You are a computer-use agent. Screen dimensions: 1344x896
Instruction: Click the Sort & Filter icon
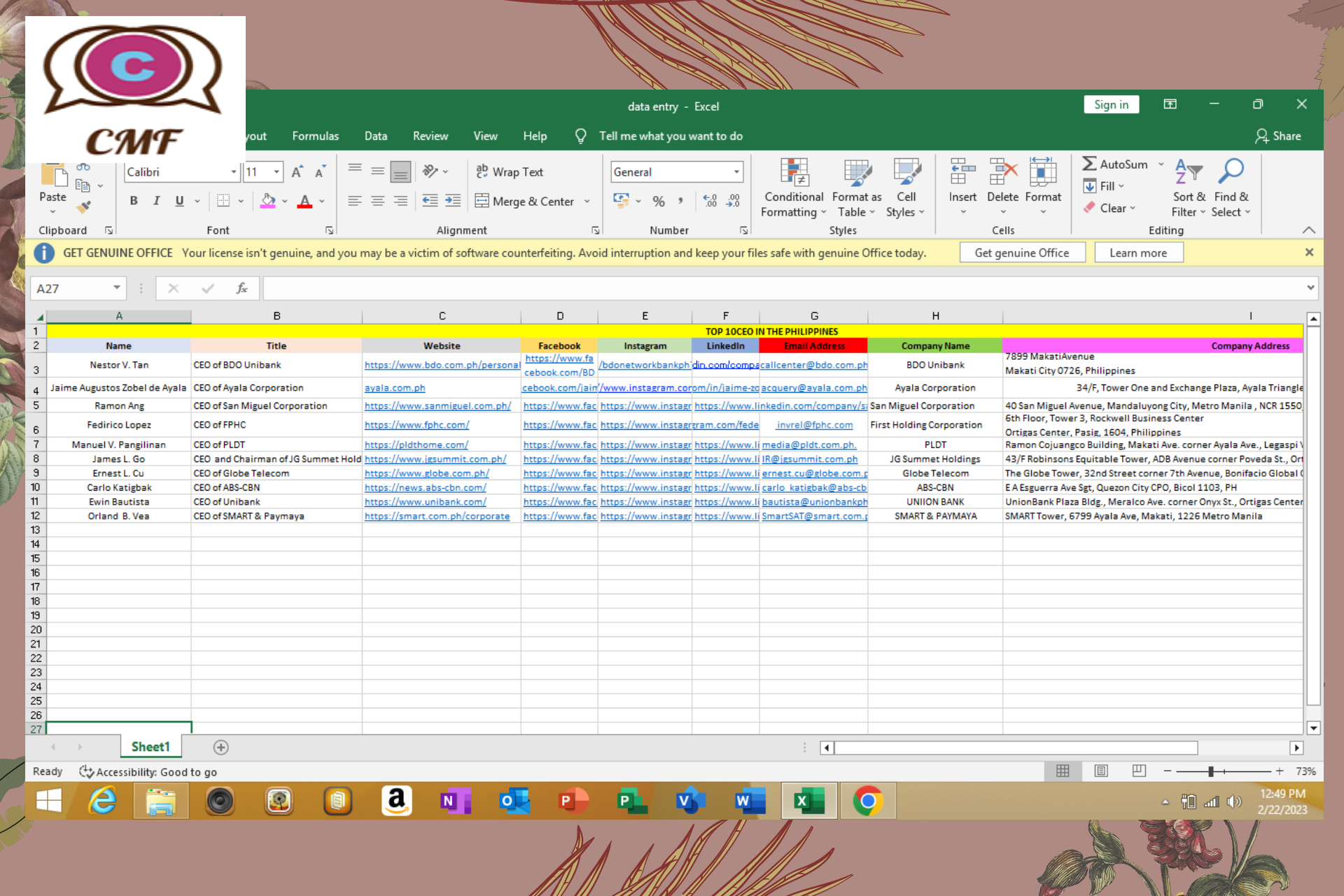(x=1188, y=173)
